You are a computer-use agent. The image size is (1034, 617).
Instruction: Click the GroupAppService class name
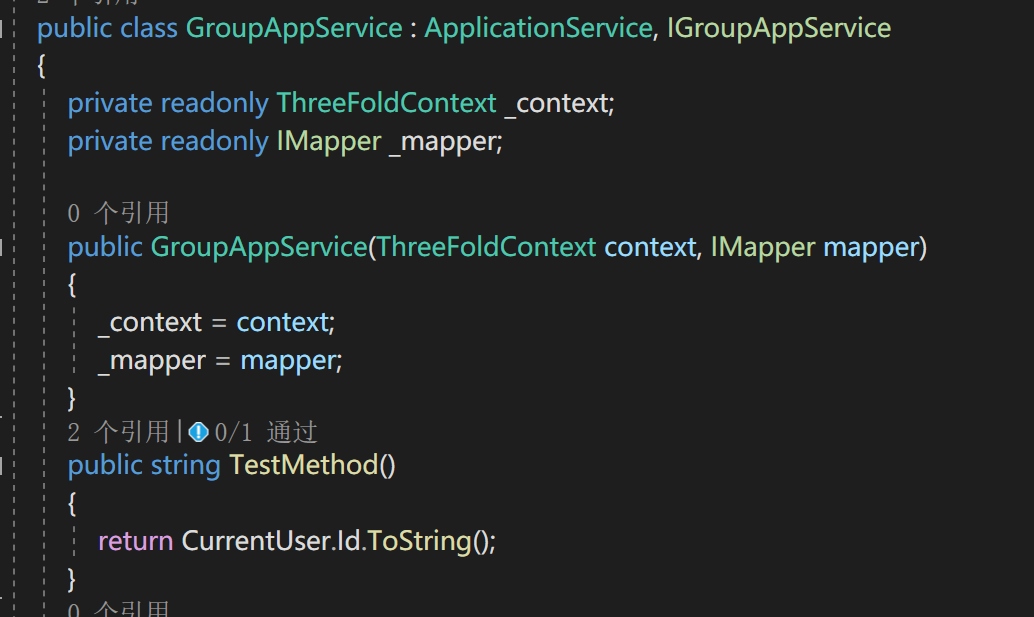tap(293, 28)
